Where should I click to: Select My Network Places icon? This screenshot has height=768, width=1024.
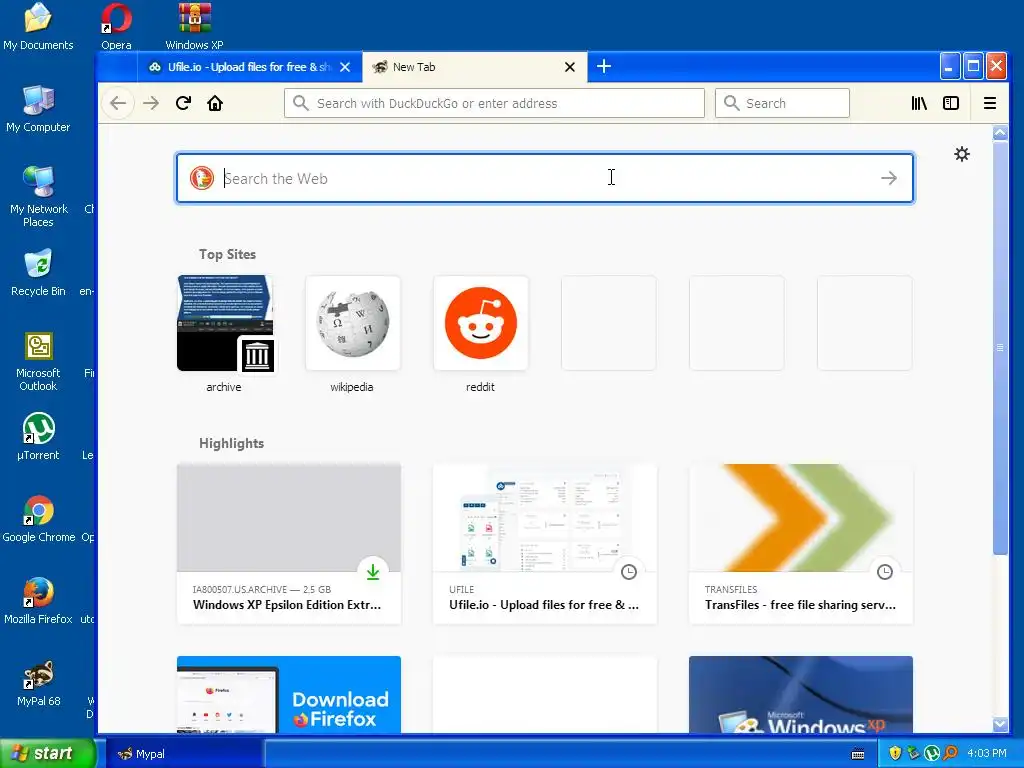[x=38, y=196]
